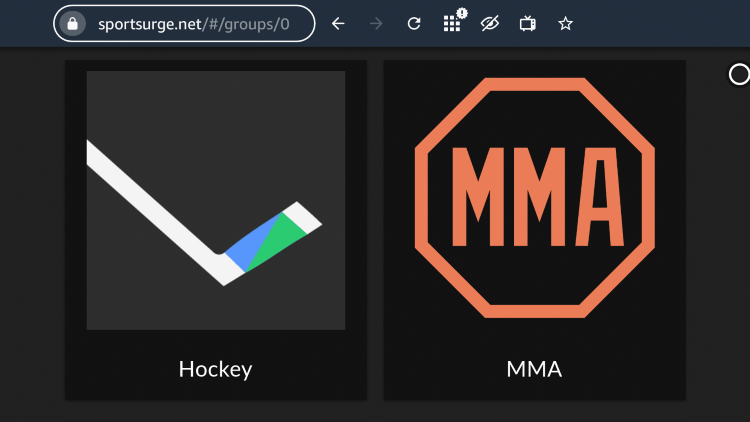Go back with the left arrow
The image size is (750, 422).
[x=338, y=23]
